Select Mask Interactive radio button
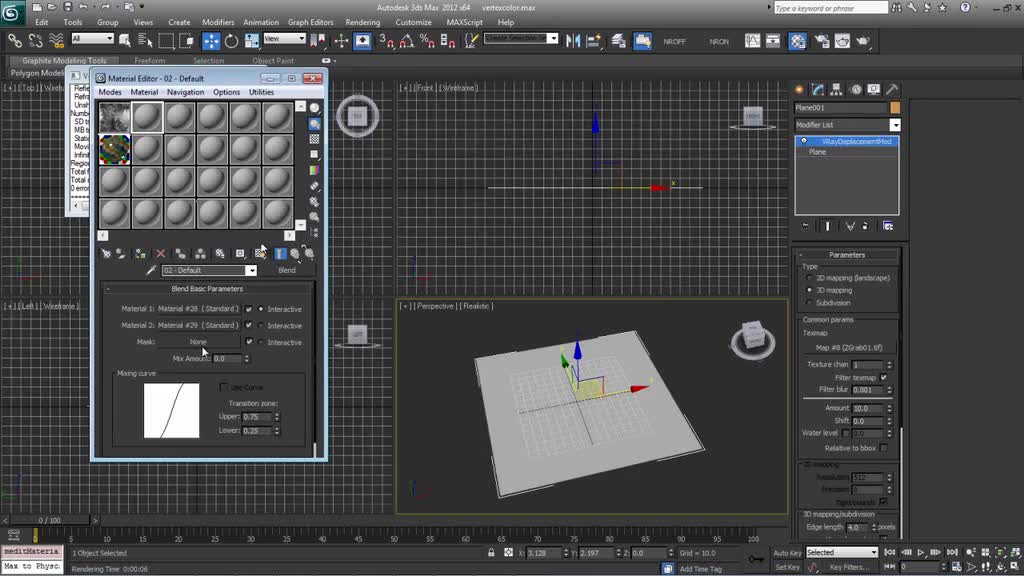The width and height of the screenshot is (1024, 576). coord(261,342)
